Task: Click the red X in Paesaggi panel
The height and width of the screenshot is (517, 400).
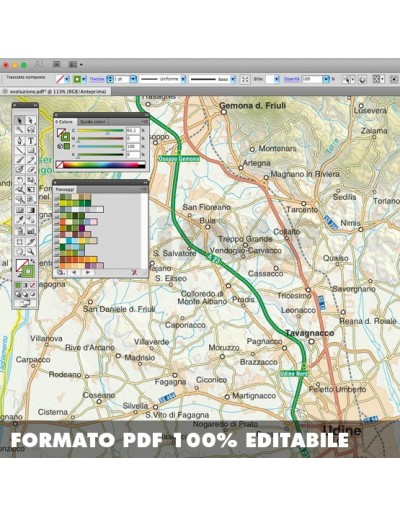Action: (134, 272)
